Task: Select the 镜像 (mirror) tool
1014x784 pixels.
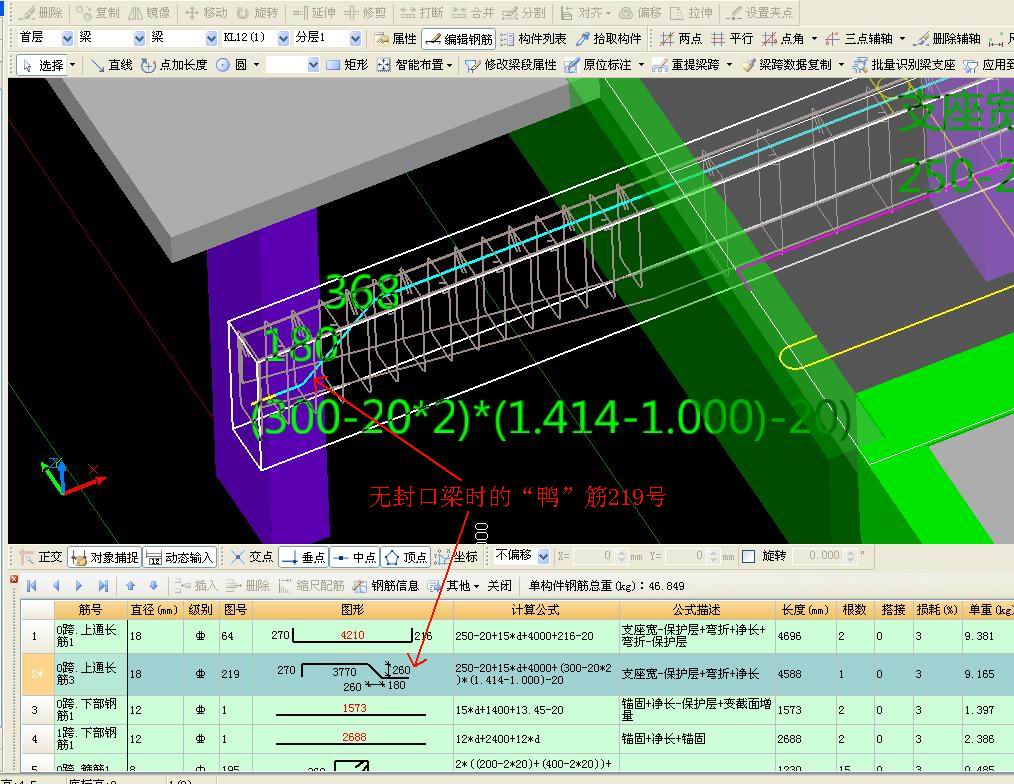Action: pyautogui.click(x=150, y=13)
